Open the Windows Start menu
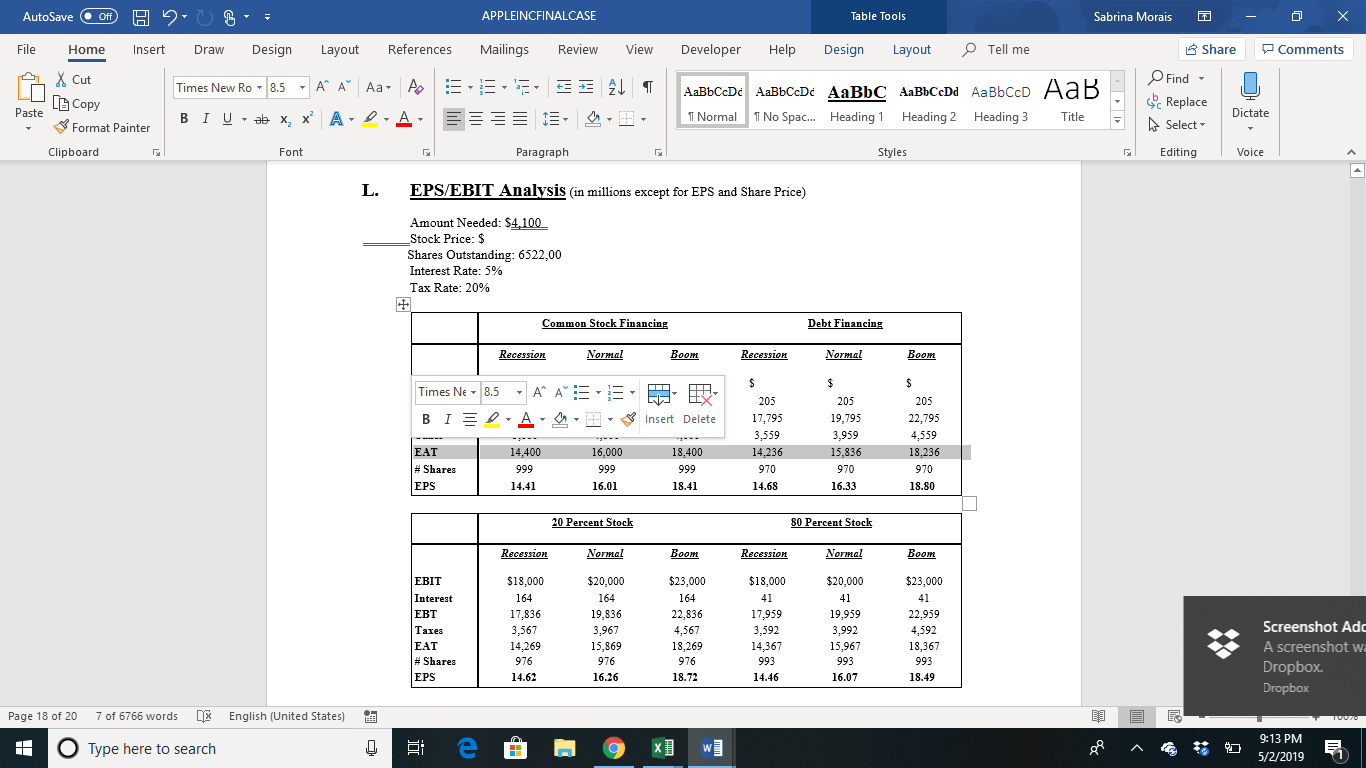 point(24,748)
